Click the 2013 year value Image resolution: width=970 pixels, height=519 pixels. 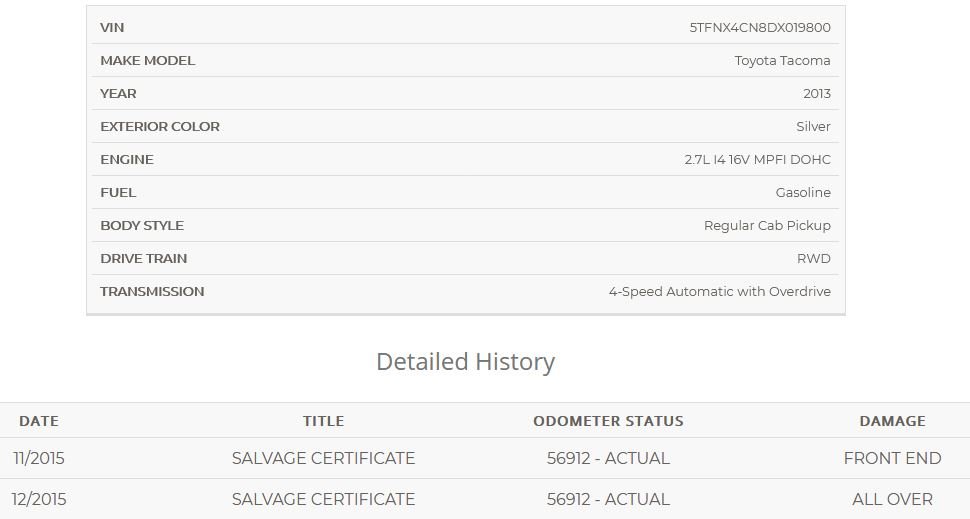(817, 93)
